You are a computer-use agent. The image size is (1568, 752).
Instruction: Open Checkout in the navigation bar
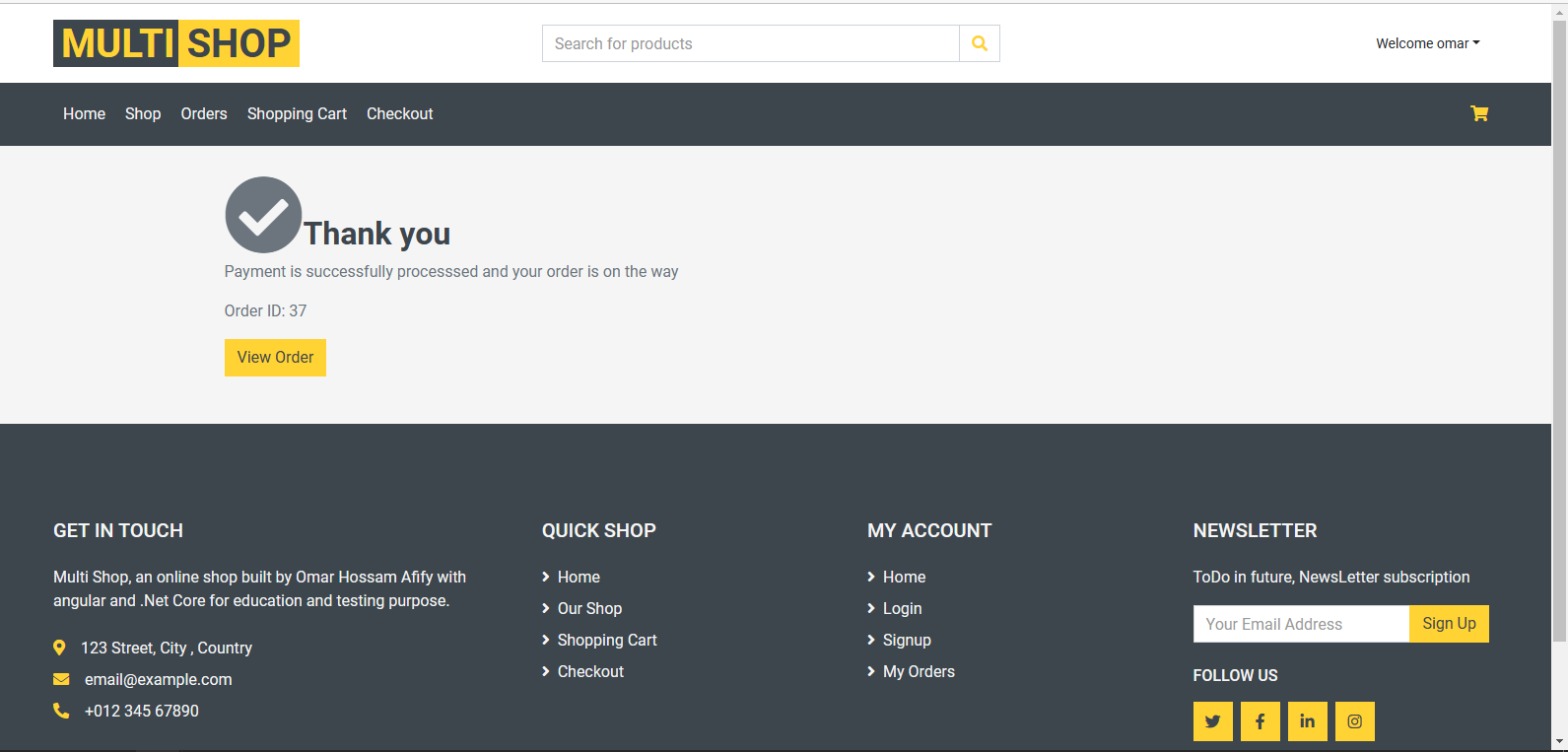[x=399, y=113]
